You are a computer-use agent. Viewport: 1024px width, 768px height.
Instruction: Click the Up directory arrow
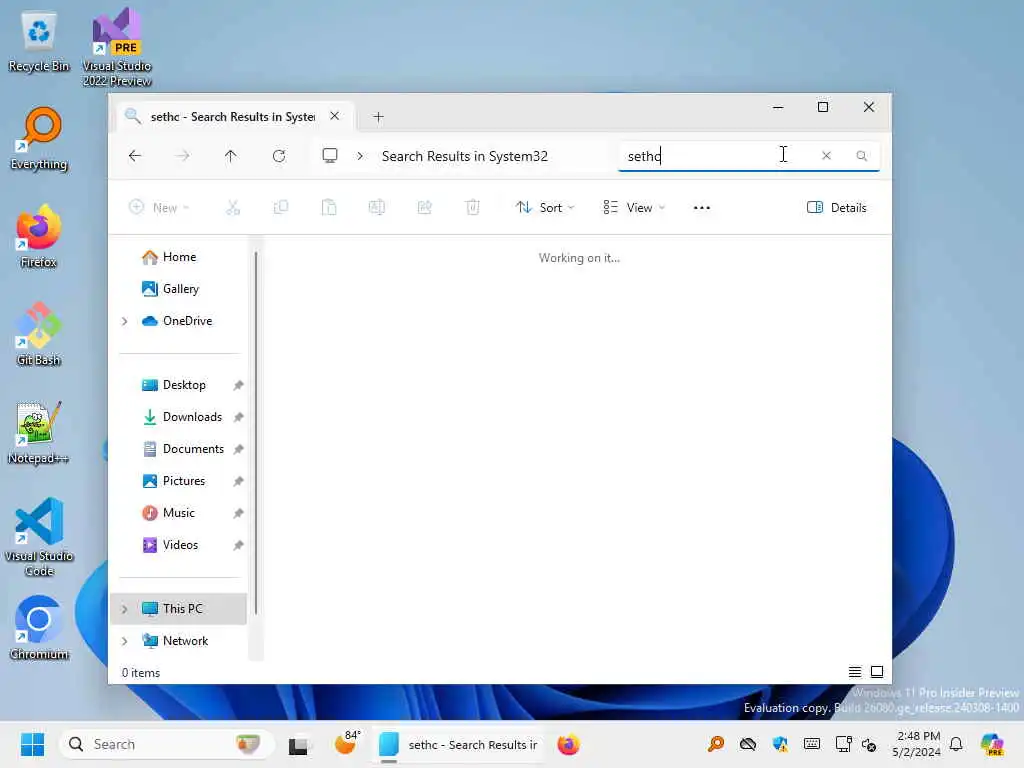231,156
